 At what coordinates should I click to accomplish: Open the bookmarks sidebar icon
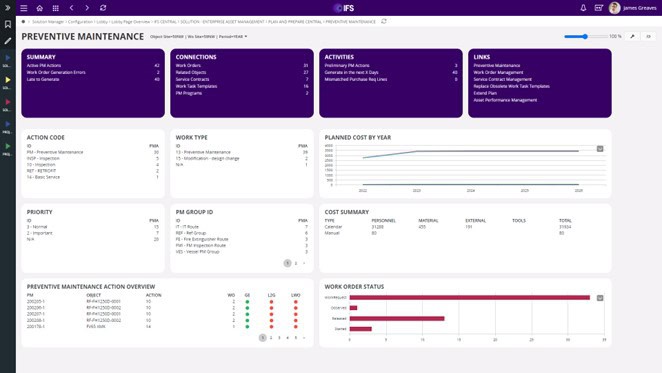pos(8,25)
